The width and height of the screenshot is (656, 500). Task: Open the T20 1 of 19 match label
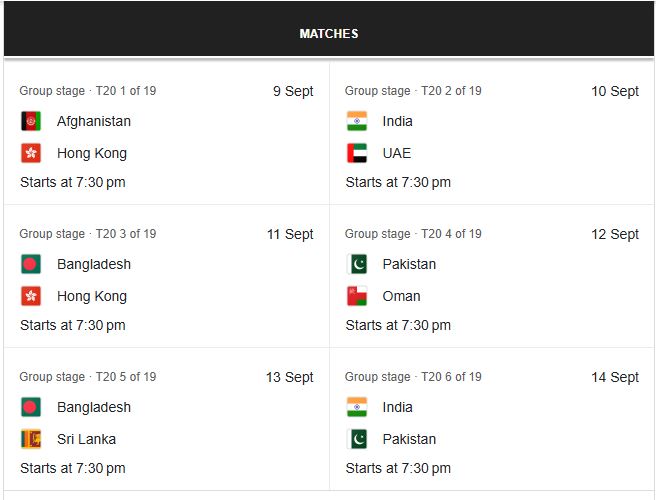coord(126,91)
